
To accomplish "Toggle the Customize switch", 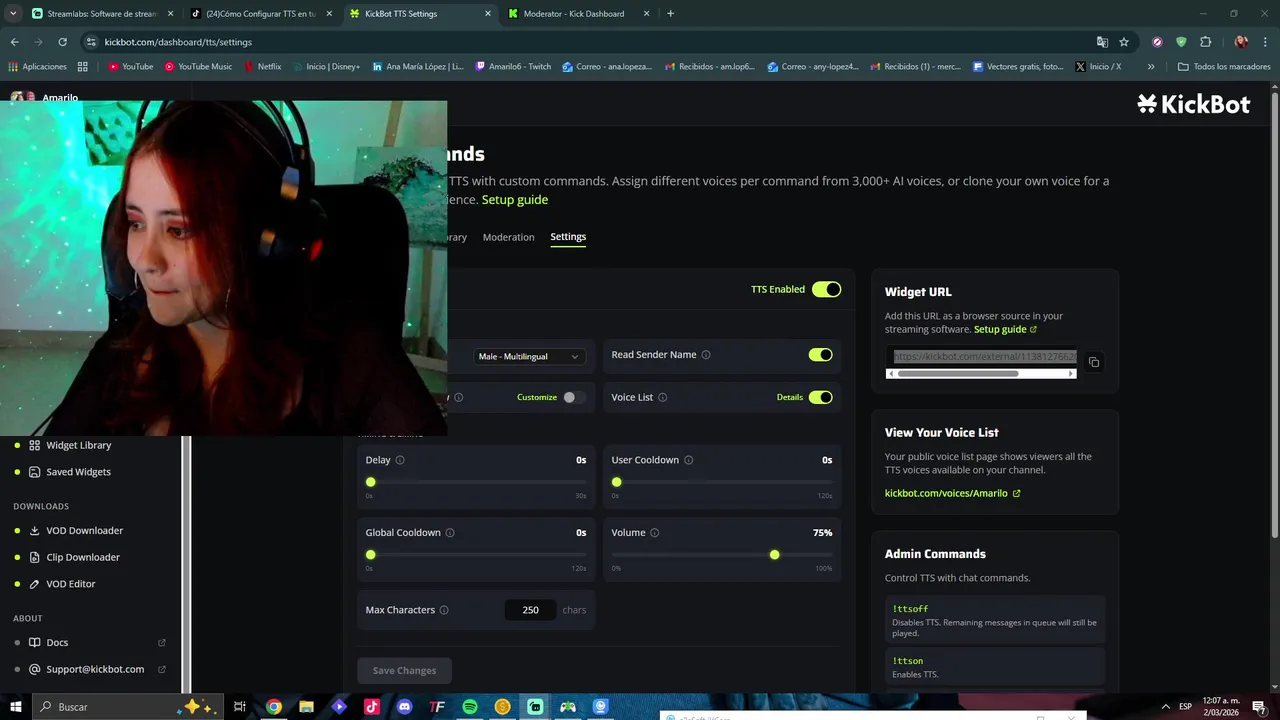I will [574, 397].
